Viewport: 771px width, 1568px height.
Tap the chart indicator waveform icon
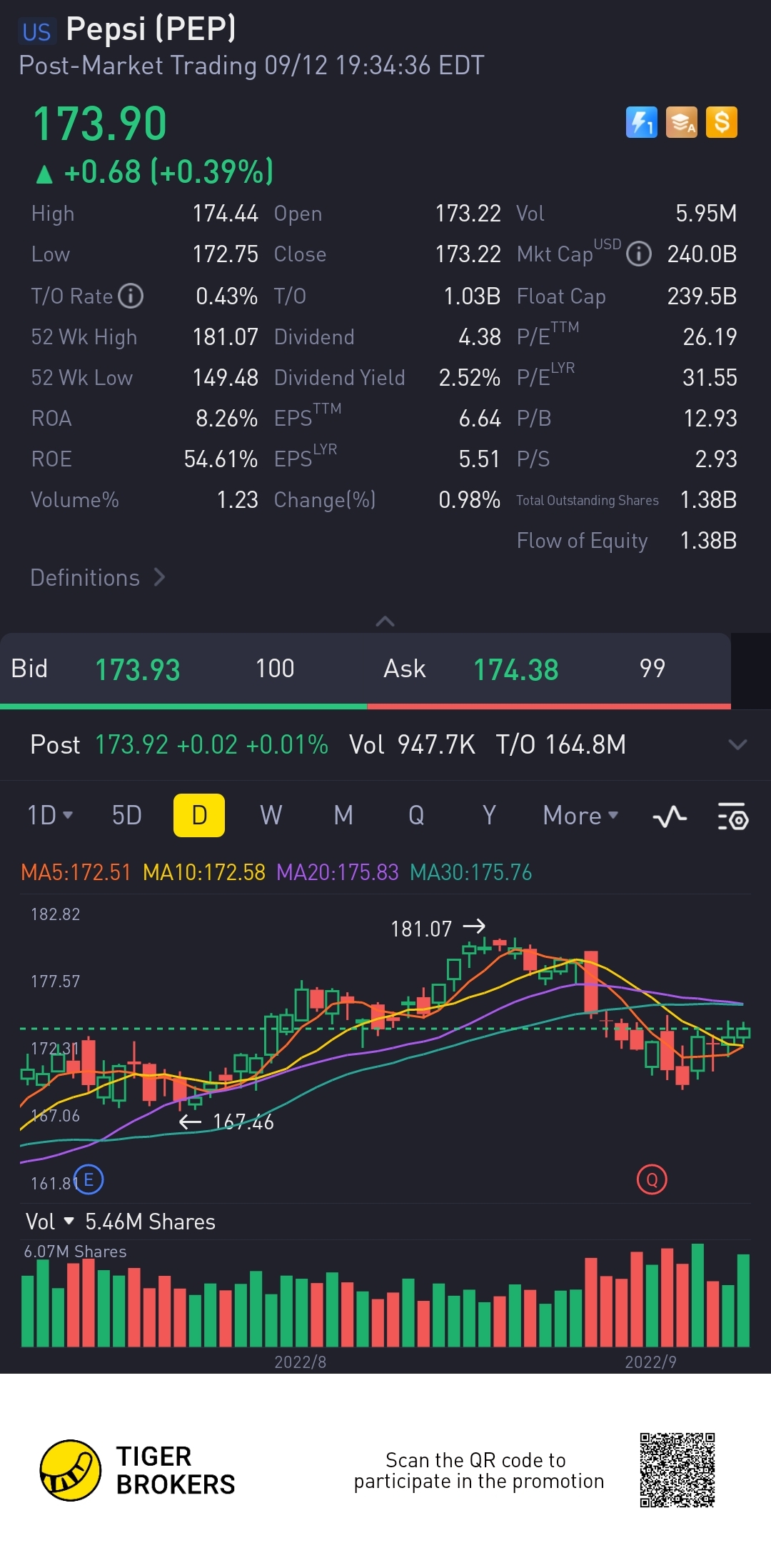pos(670,816)
